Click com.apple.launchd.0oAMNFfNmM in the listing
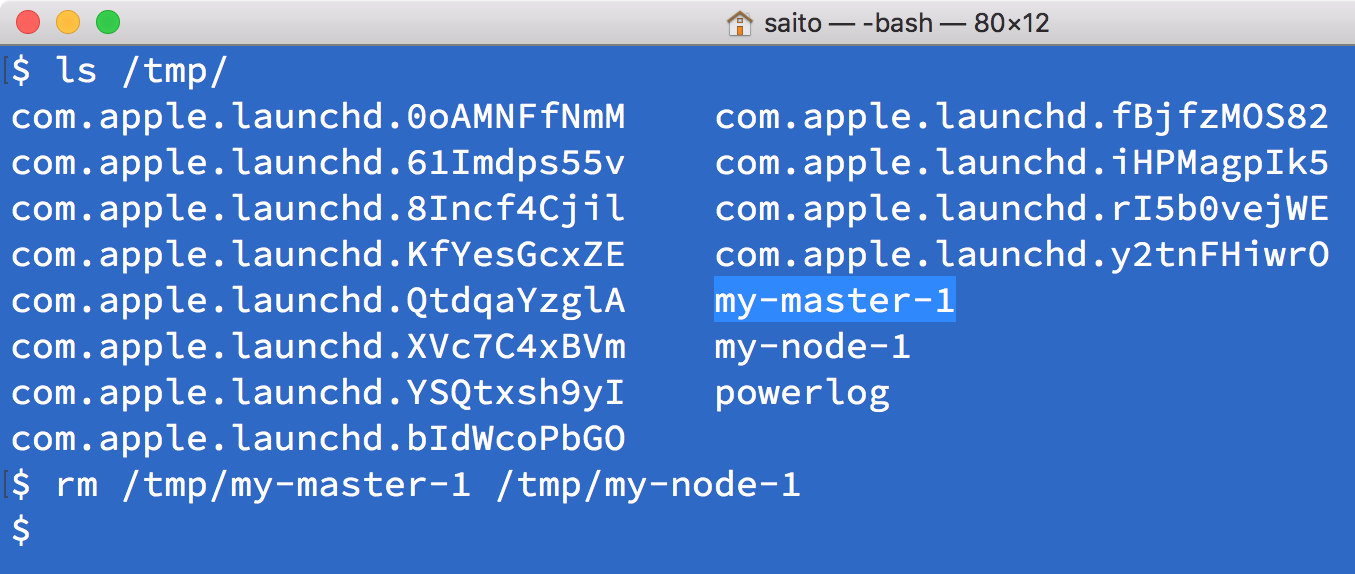 pos(318,117)
